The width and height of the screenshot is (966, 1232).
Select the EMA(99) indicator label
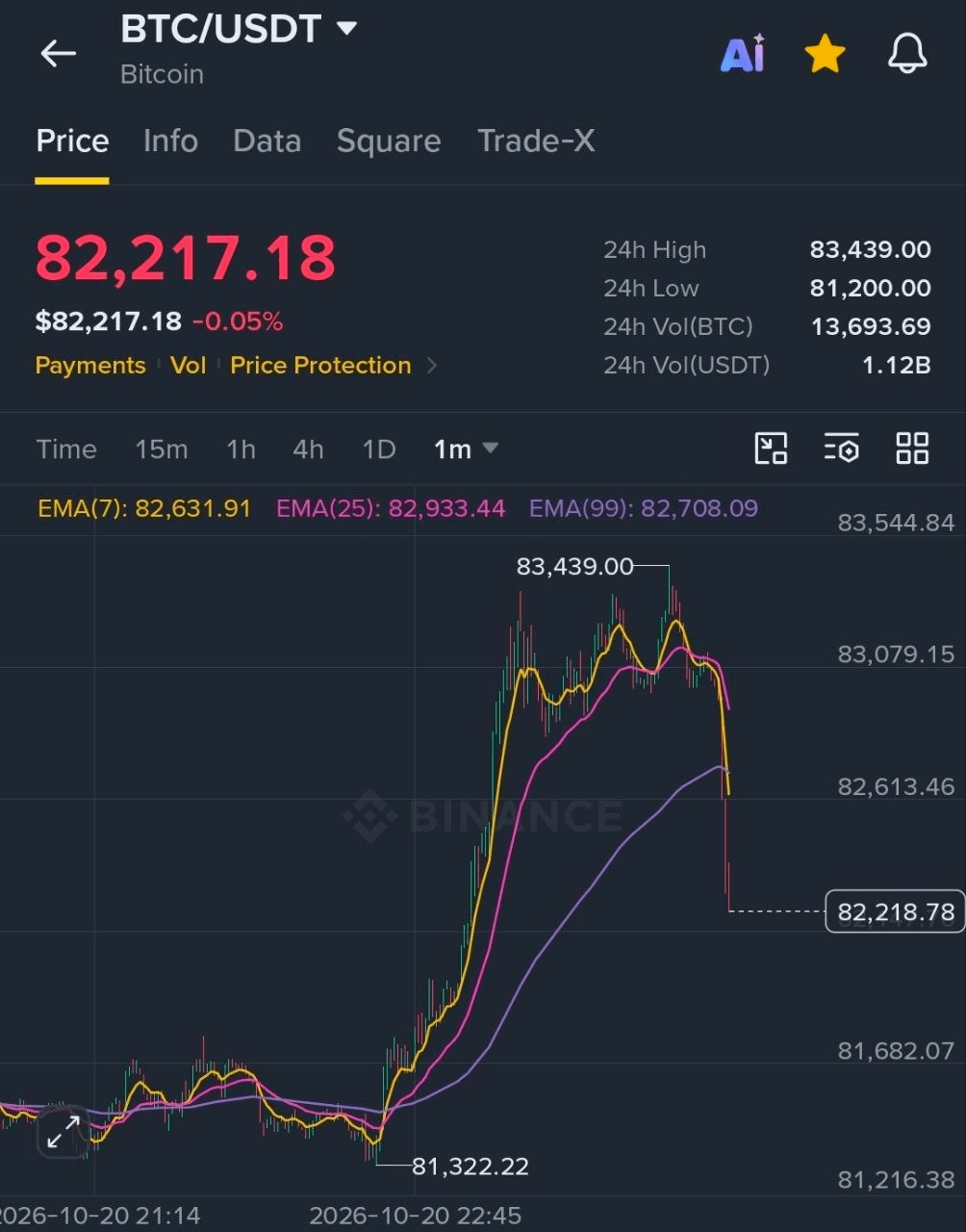(644, 508)
